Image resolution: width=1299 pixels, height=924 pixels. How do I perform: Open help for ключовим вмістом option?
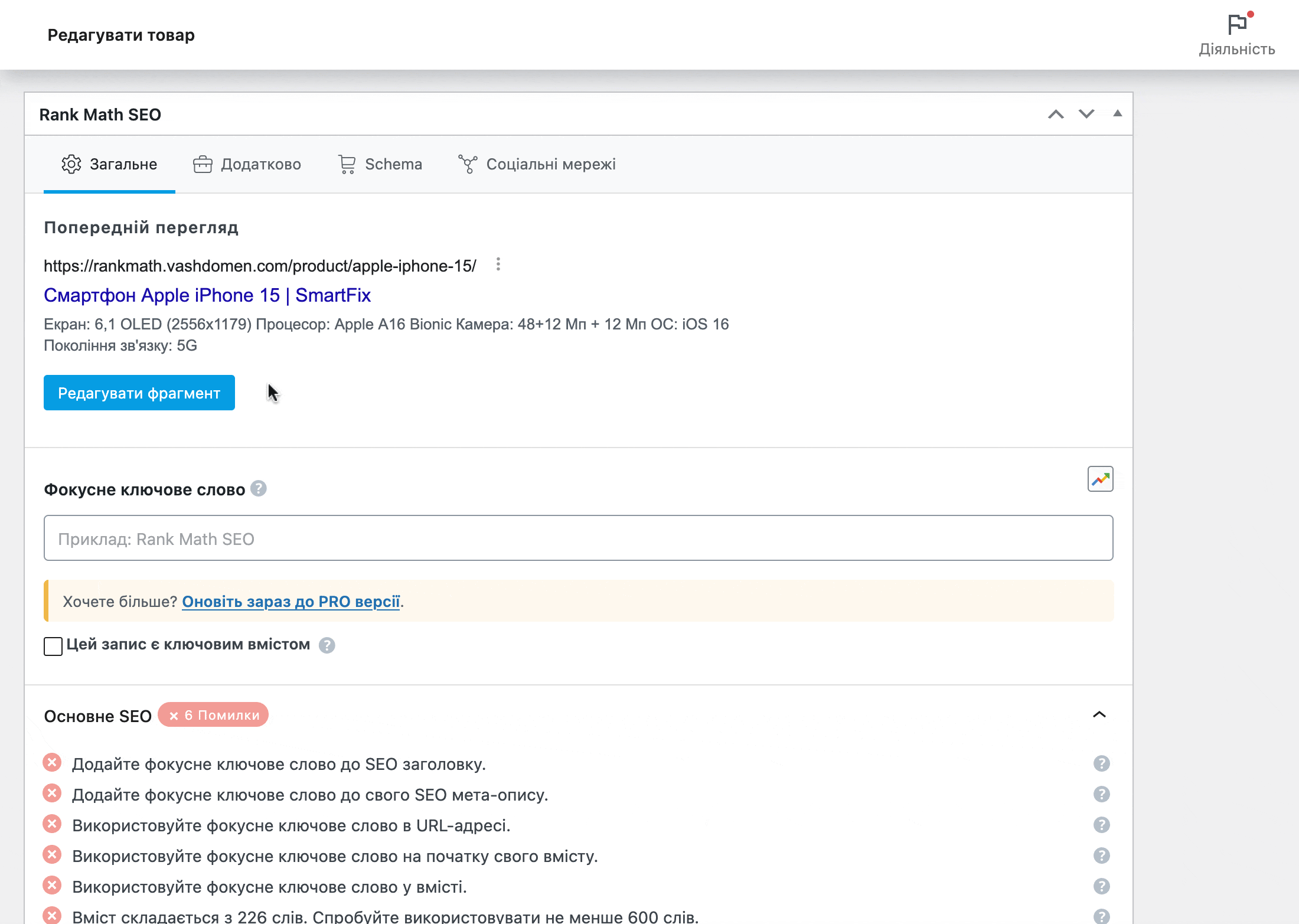(x=327, y=645)
